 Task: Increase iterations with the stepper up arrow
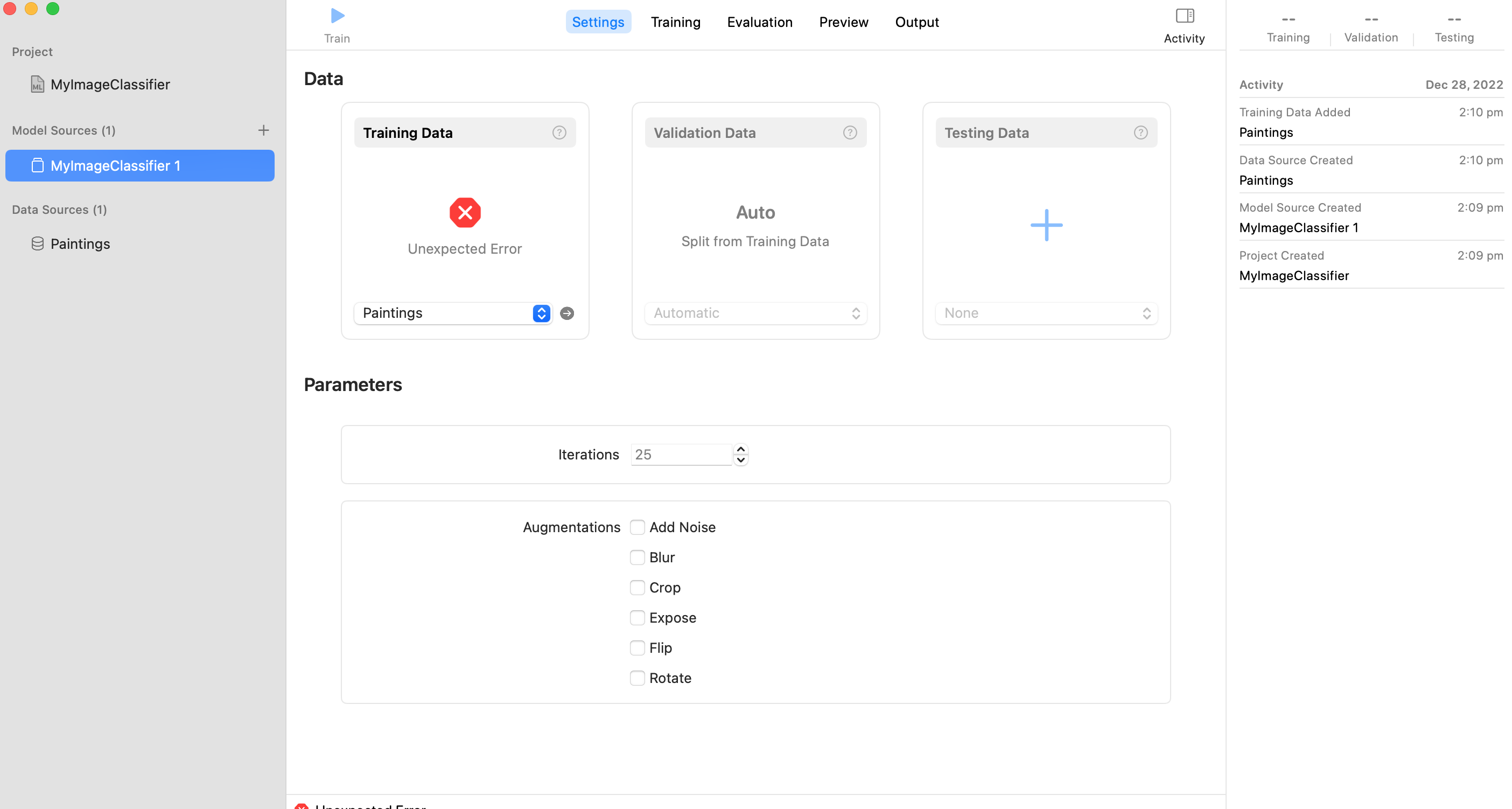(x=741, y=449)
